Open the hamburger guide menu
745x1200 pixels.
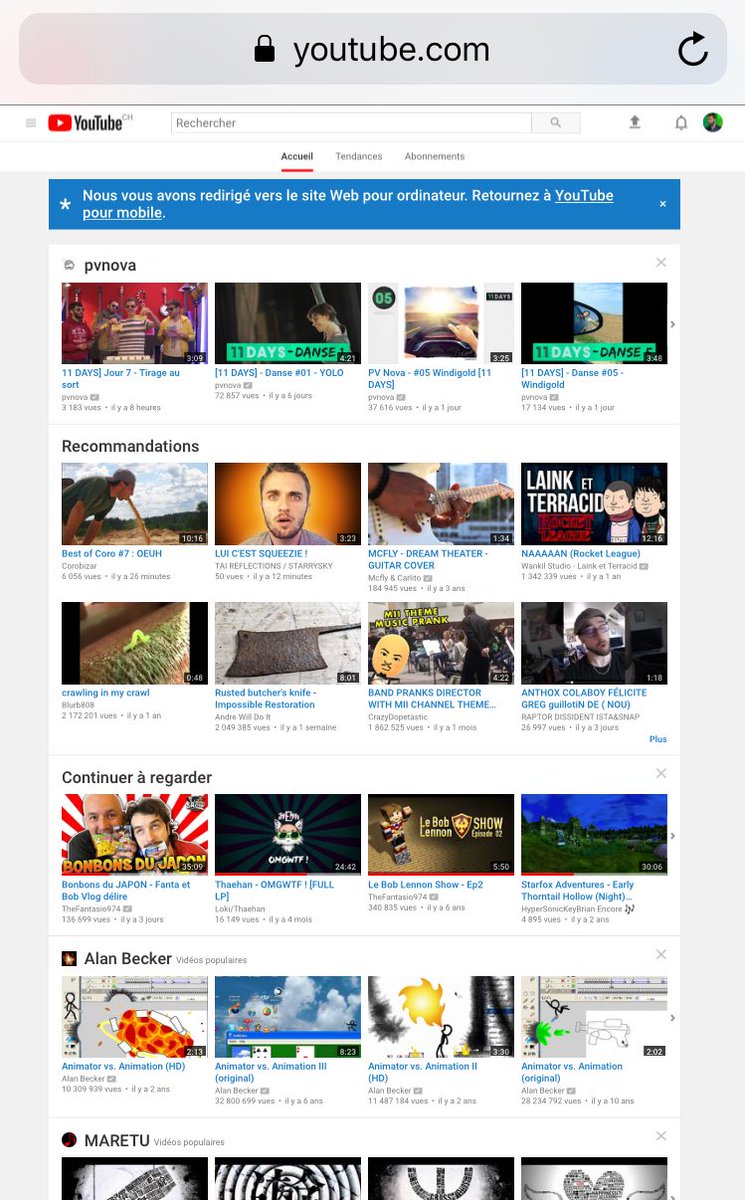pos(31,123)
